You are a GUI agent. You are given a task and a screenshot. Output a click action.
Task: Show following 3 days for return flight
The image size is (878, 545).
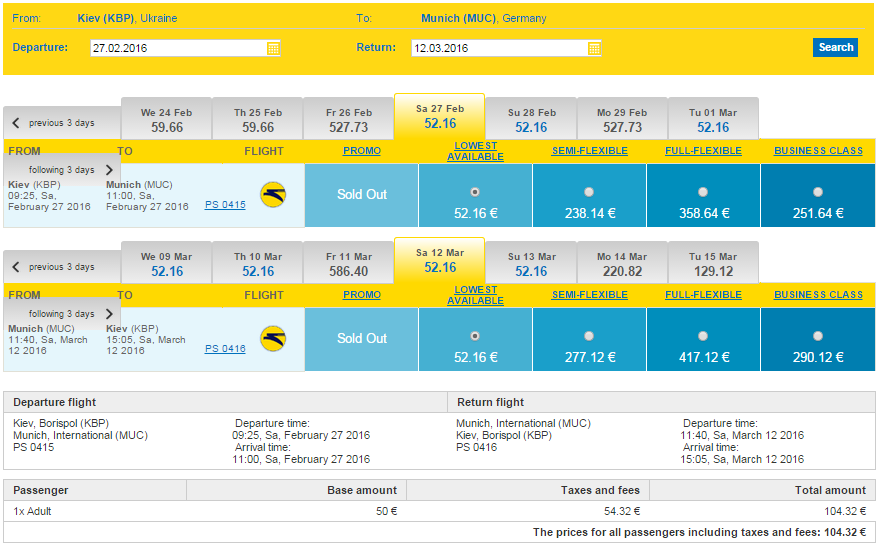[x=71, y=314]
